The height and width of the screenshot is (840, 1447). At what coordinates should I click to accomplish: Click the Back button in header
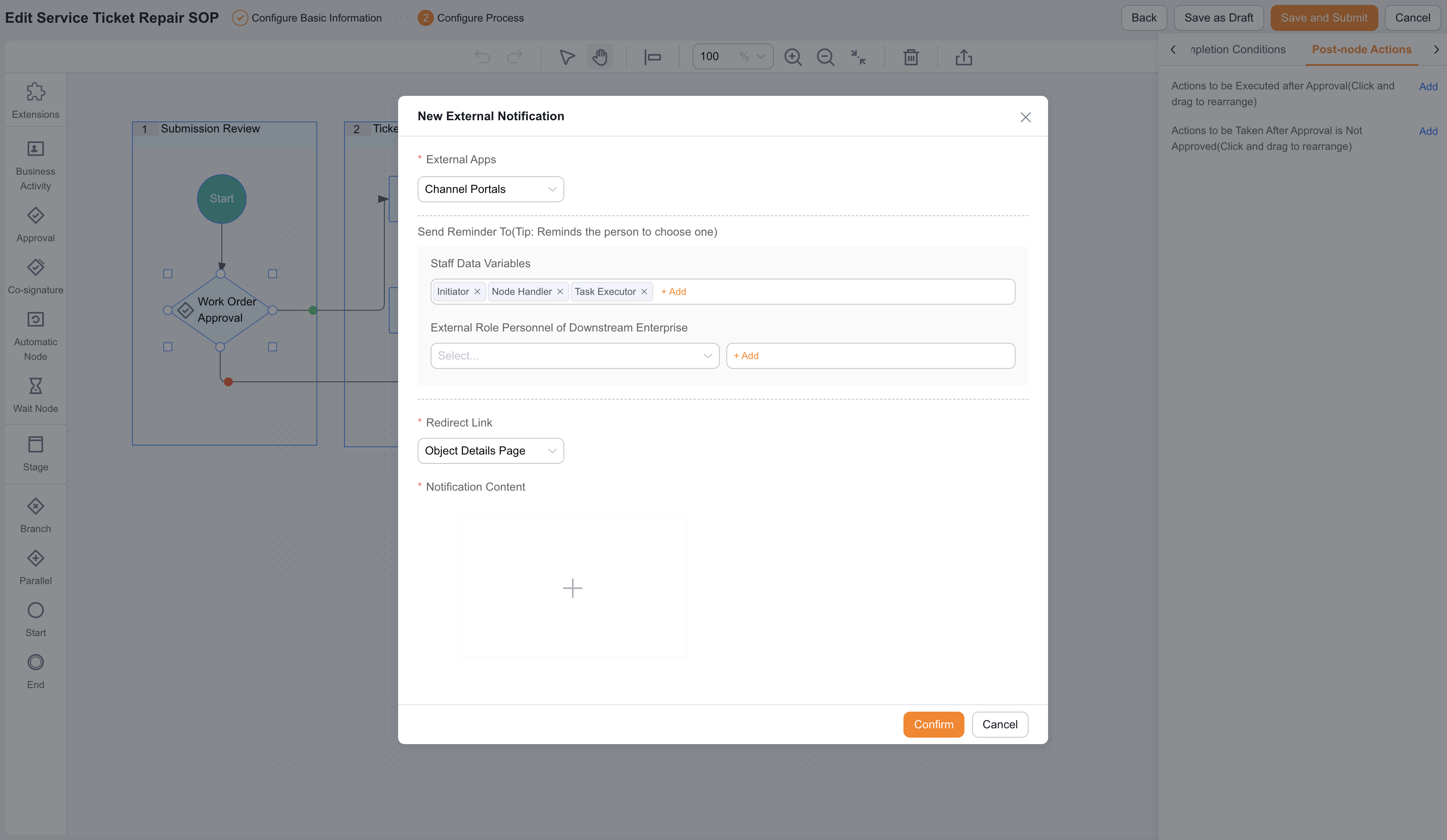[x=1144, y=18]
